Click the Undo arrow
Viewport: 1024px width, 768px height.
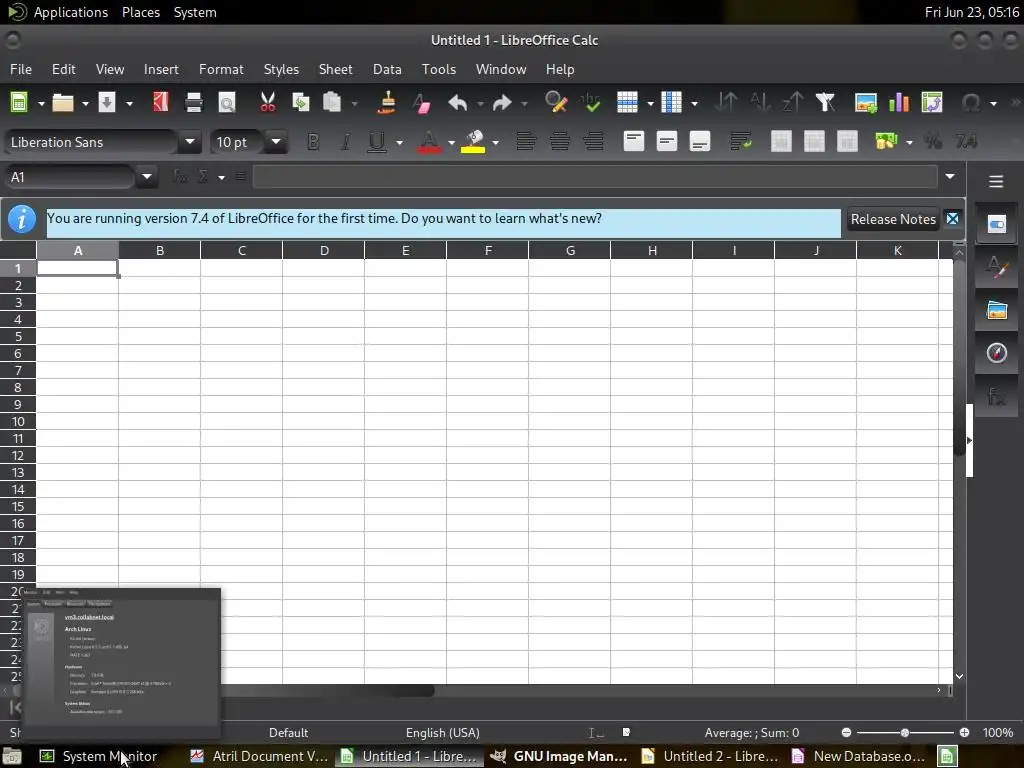[x=458, y=103]
